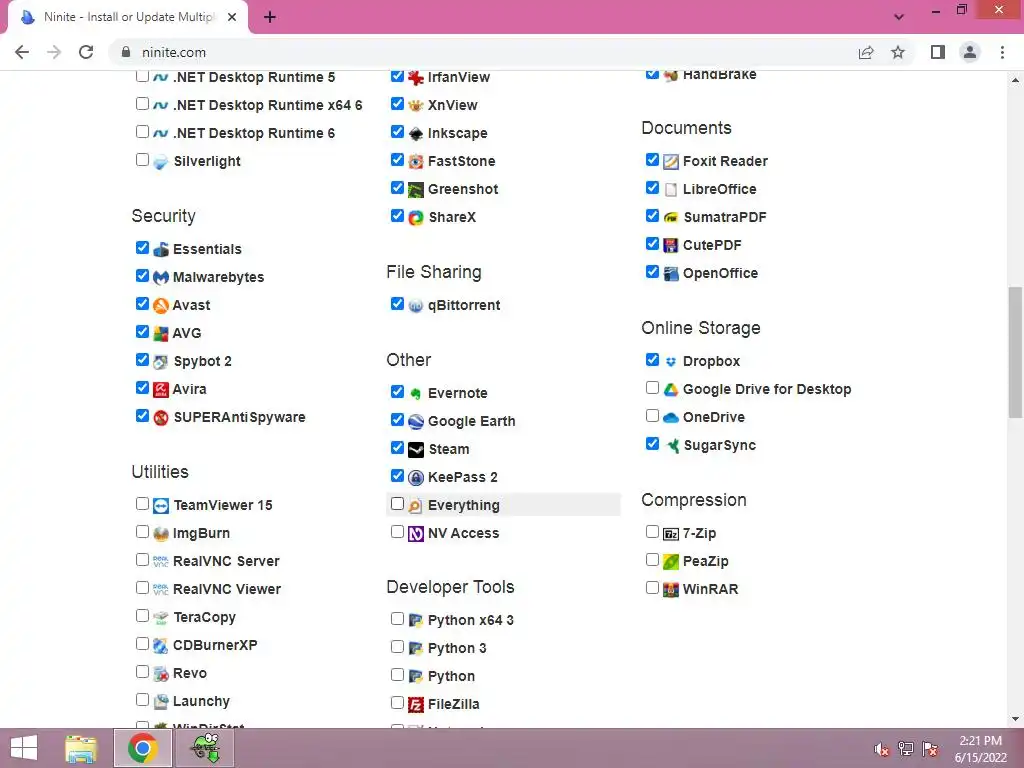
Task: Click the PeaZip icon
Action: (671, 562)
